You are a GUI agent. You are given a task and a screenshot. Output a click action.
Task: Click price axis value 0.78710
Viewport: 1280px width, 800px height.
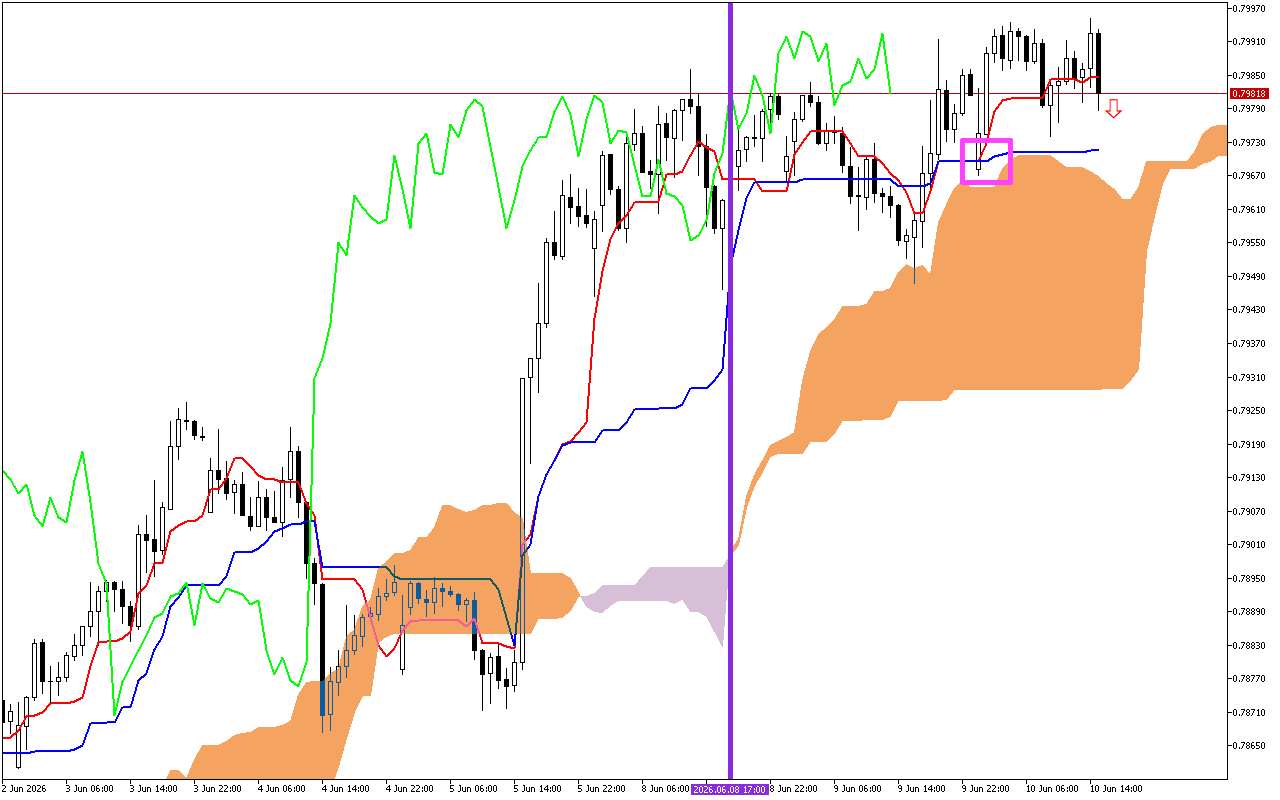[x=1250, y=712]
